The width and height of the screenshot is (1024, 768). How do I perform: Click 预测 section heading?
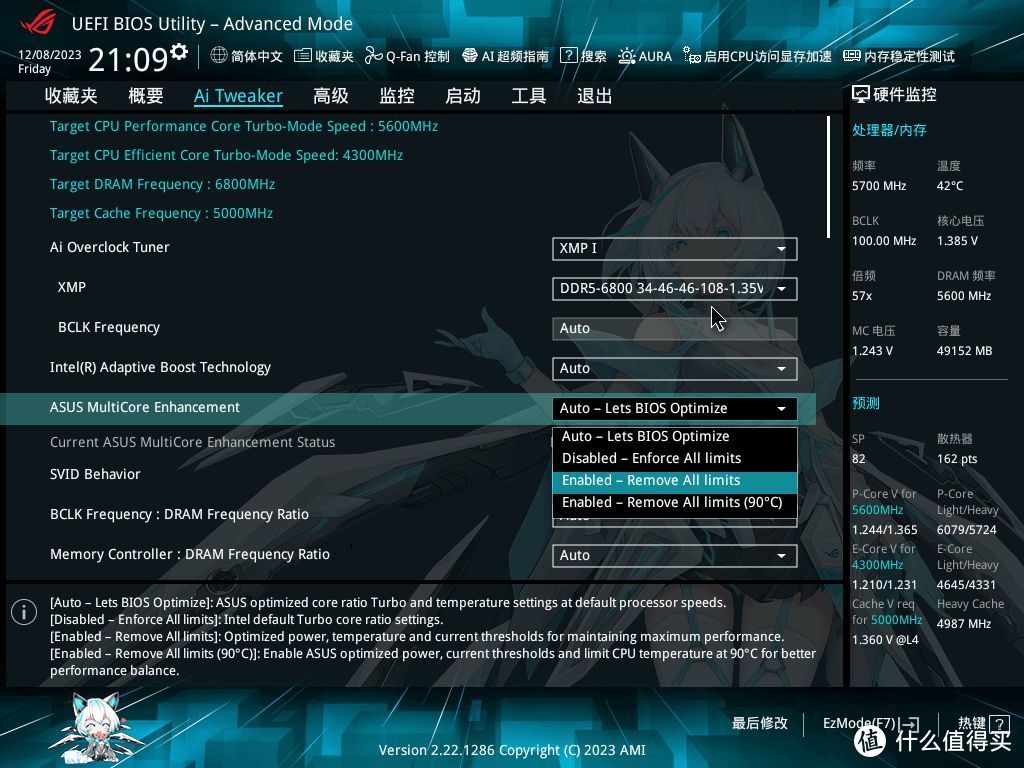(865, 403)
